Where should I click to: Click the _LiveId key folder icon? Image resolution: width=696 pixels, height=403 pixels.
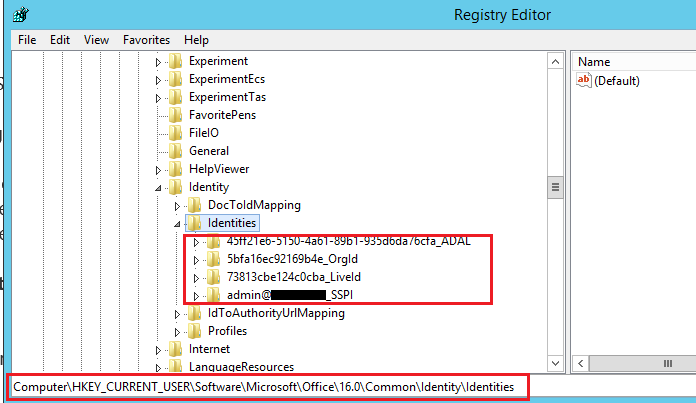[x=214, y=277]
